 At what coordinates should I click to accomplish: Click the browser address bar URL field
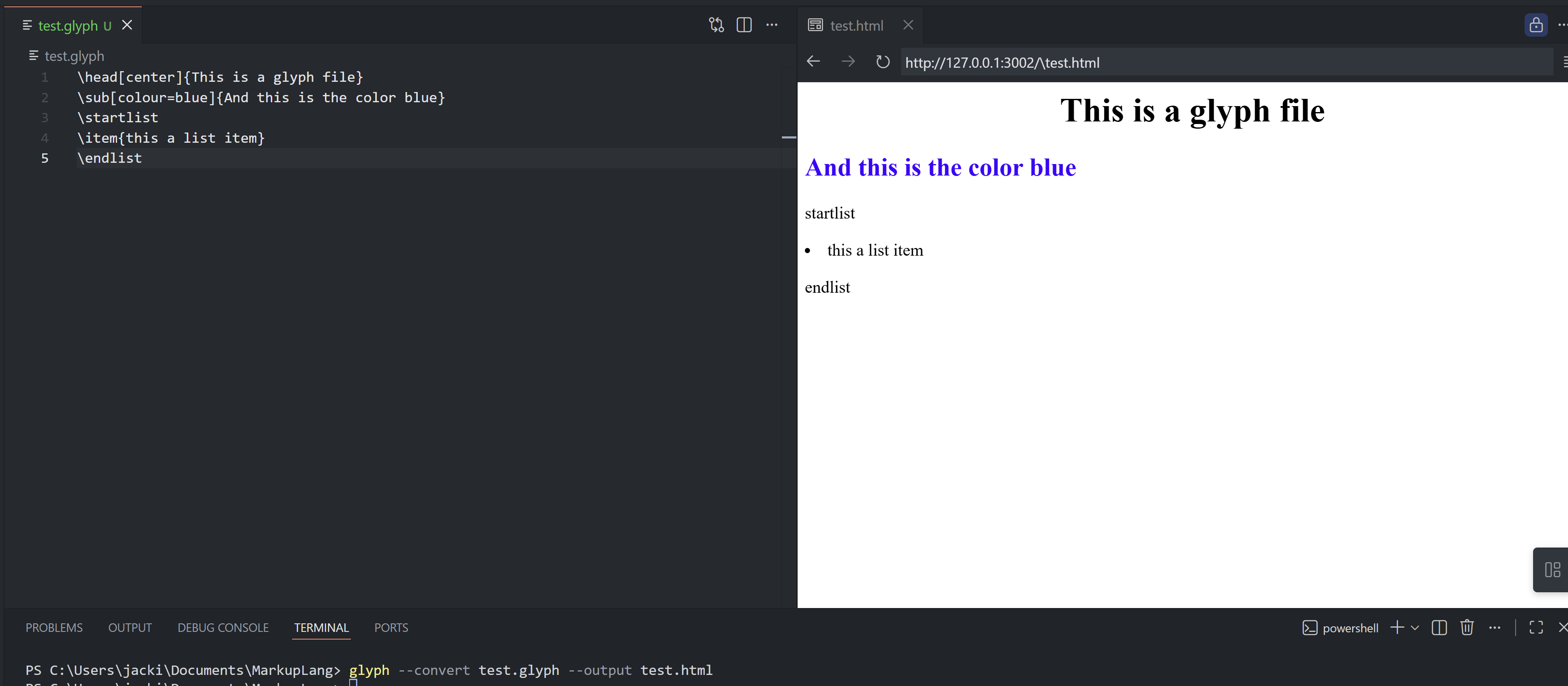tap(1002, 61)
